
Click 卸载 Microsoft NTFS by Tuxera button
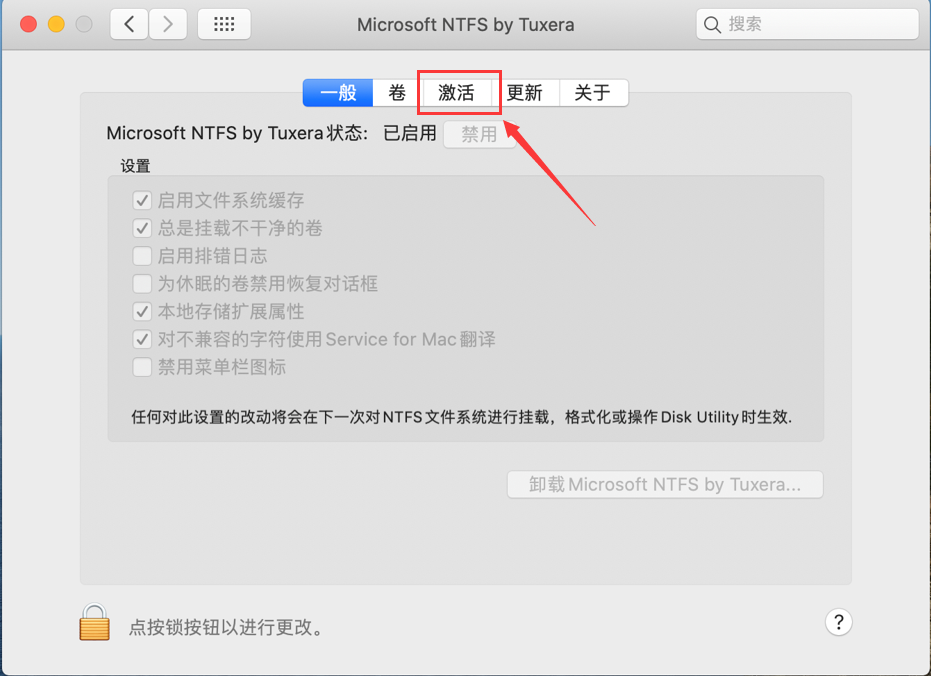click(x=665, y=485)
